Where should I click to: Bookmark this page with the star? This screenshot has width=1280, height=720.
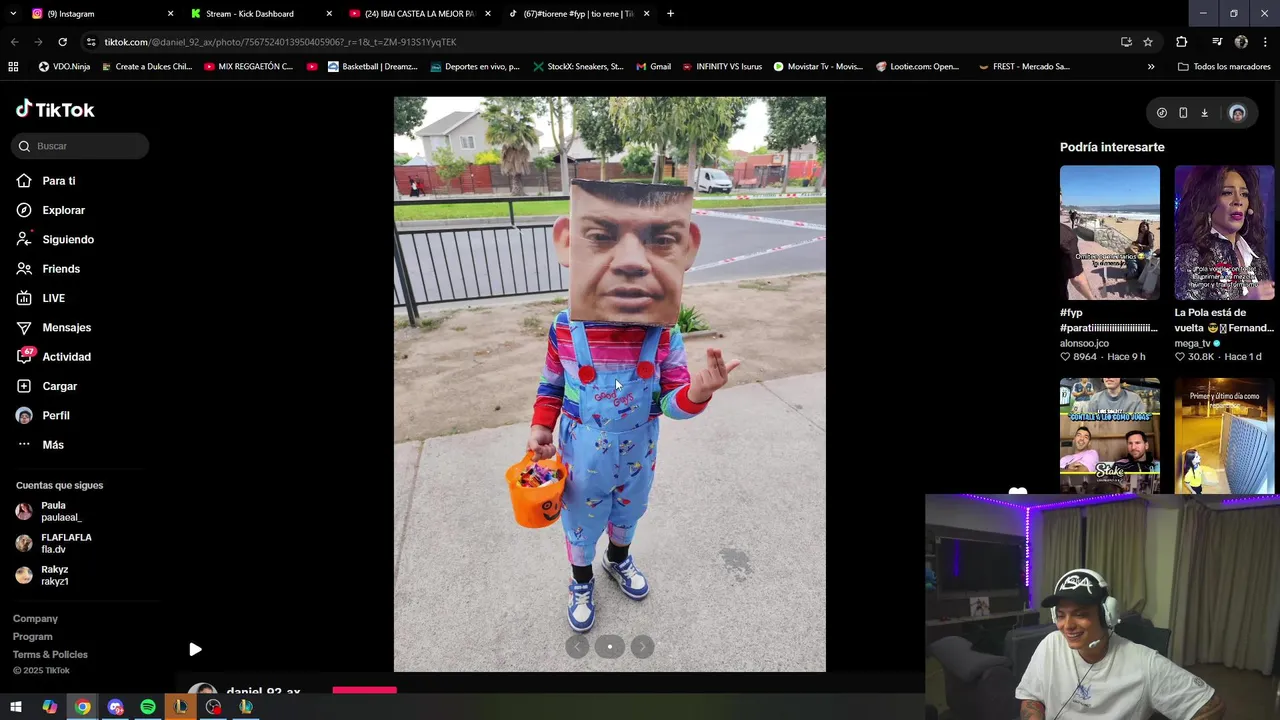[1148, 42]
